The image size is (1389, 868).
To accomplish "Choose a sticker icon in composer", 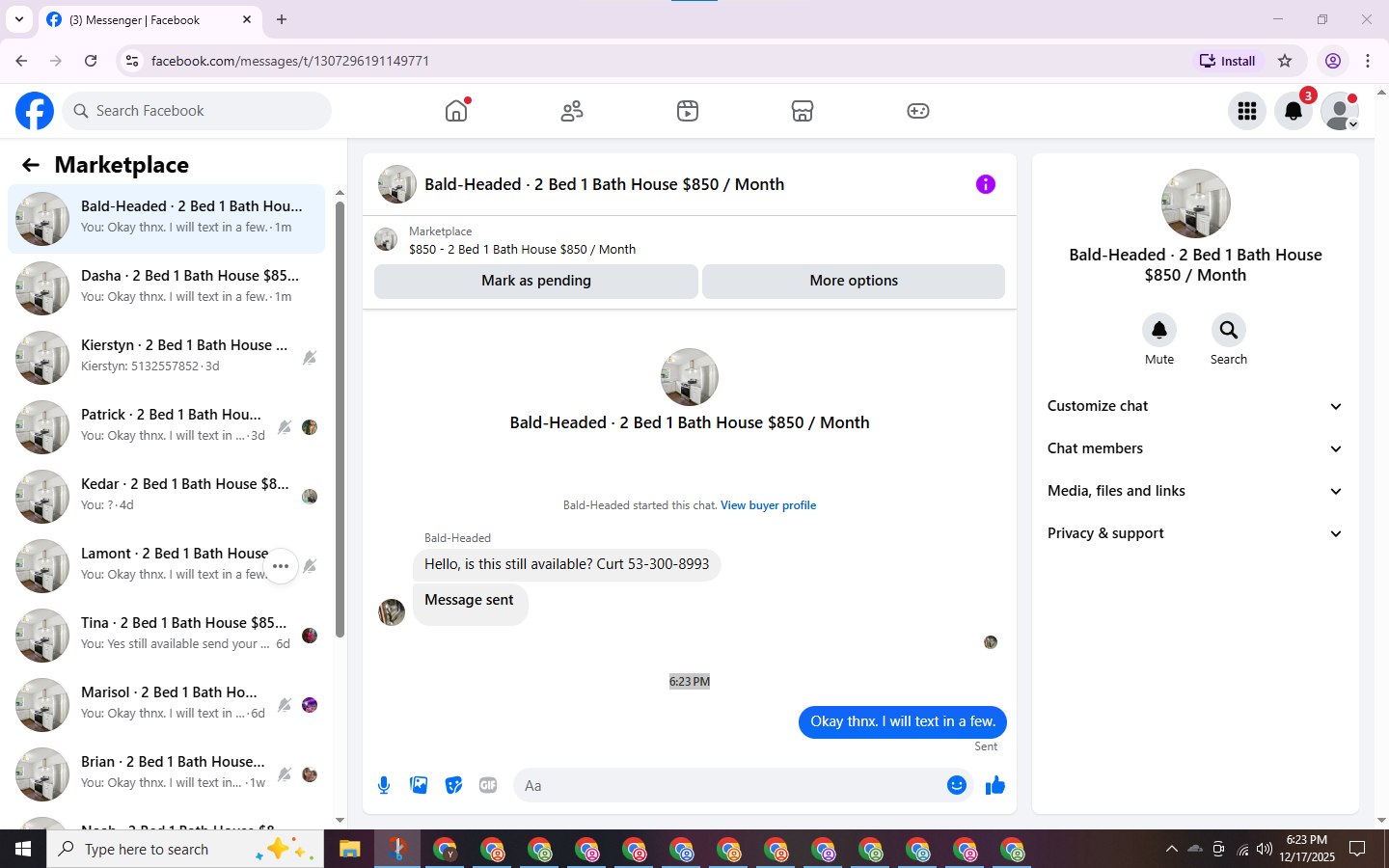I will point(453,785).
